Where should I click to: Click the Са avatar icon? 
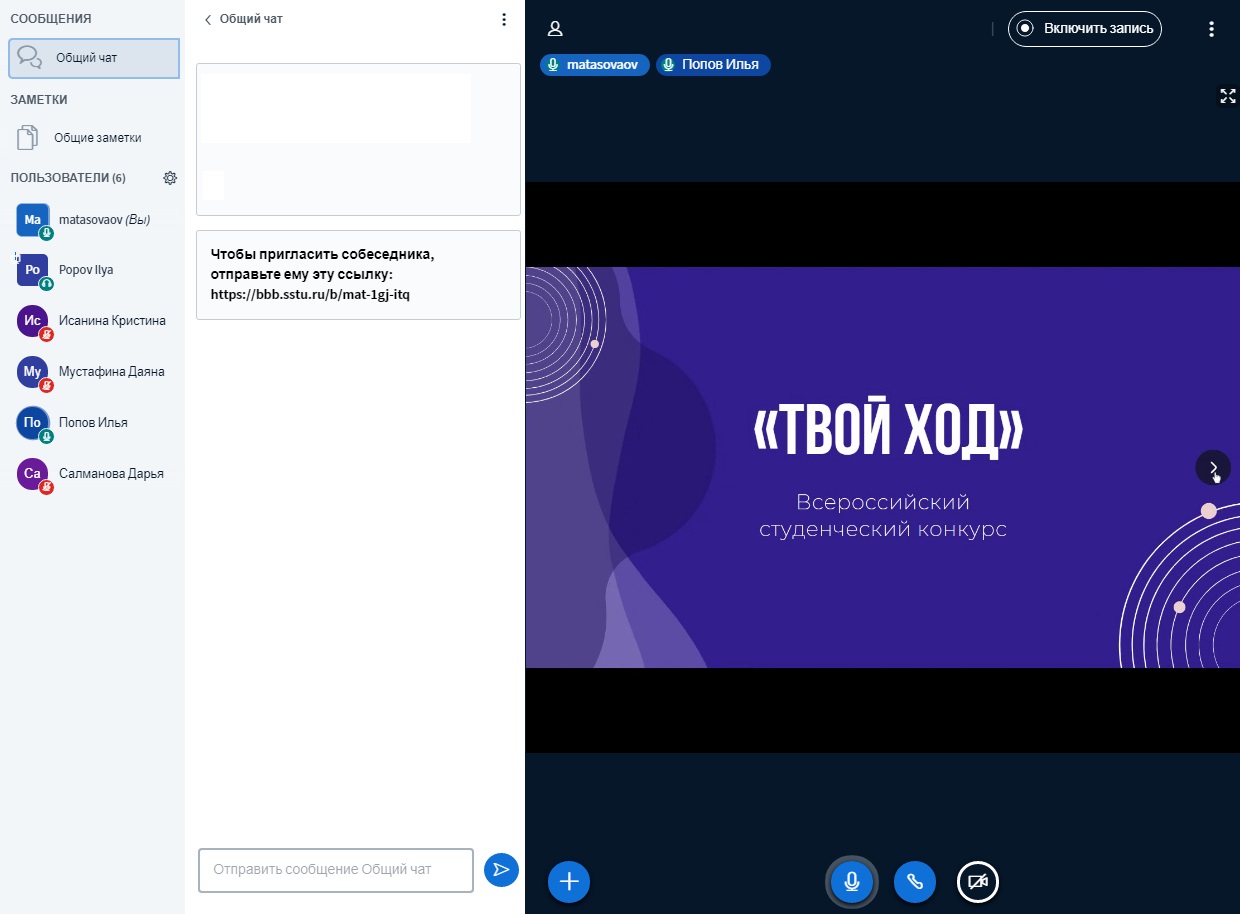pyautogui.click(x=33, y=474)
